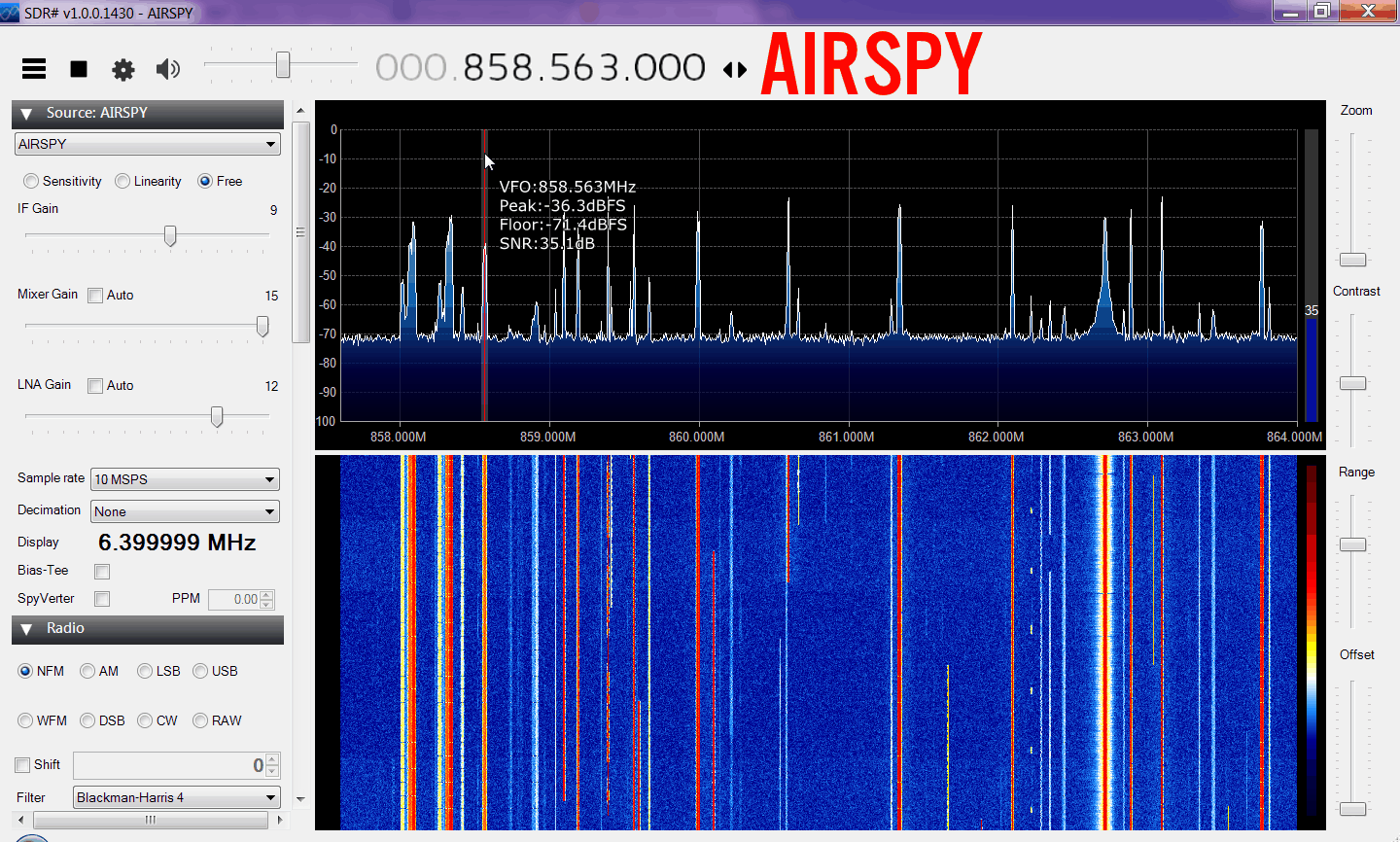Select the Linearity gain mode
Image resolution: width=1400 pixels, height=842 pixels.
(x=122, y=181)
